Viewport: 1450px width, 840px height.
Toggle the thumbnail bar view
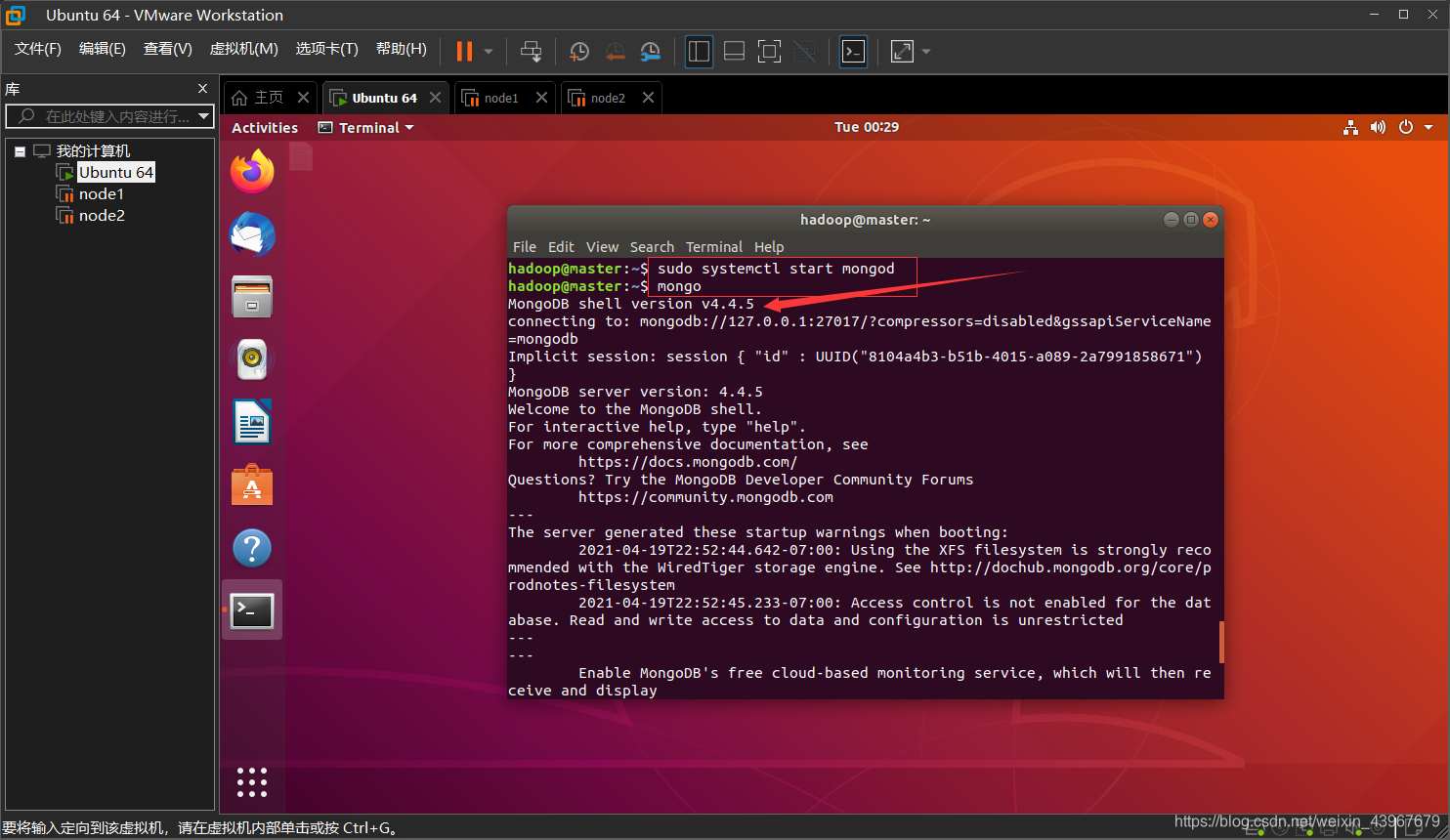pyautogui.click(x=734, y=51)
